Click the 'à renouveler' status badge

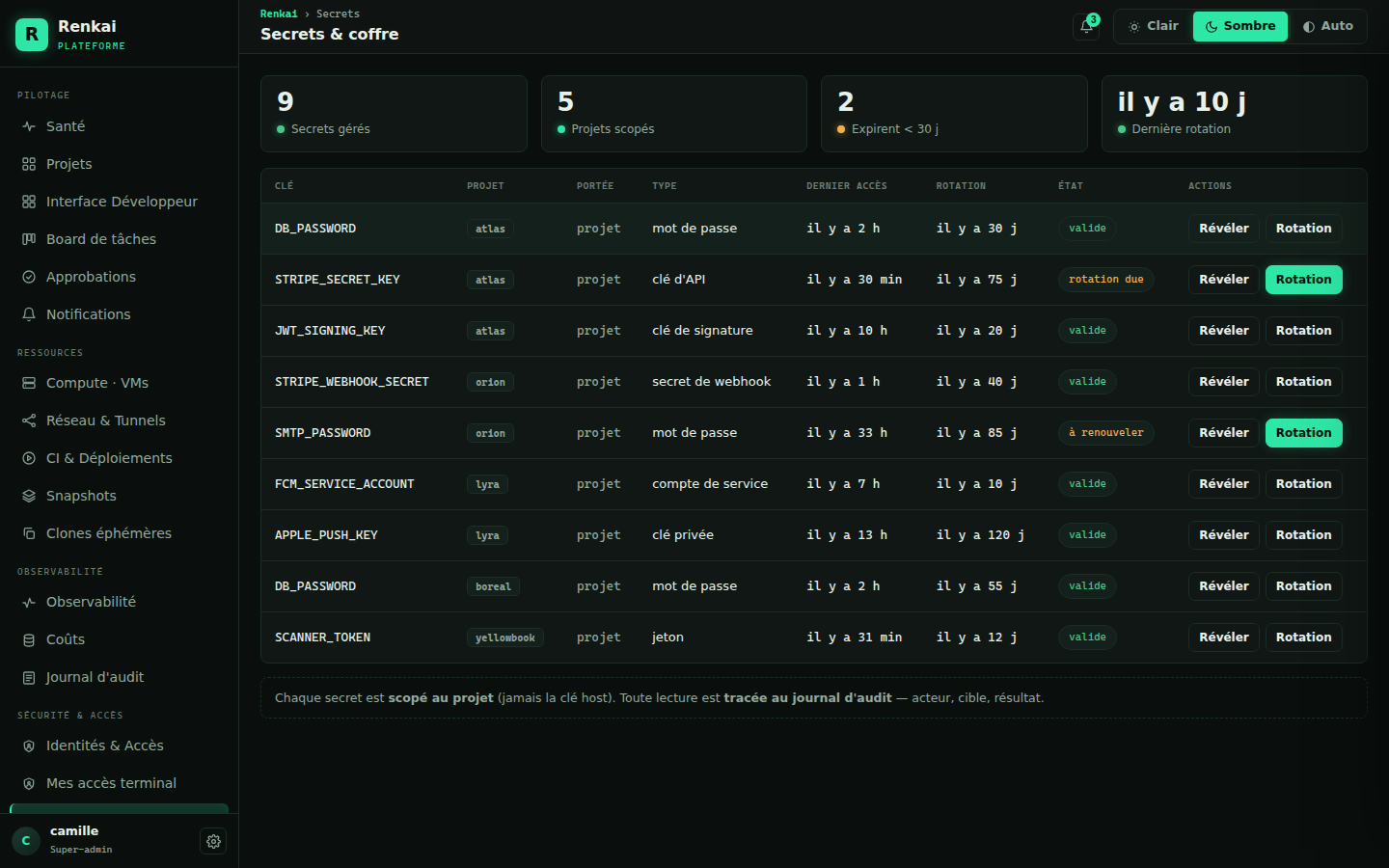(x=1105, y=433)
